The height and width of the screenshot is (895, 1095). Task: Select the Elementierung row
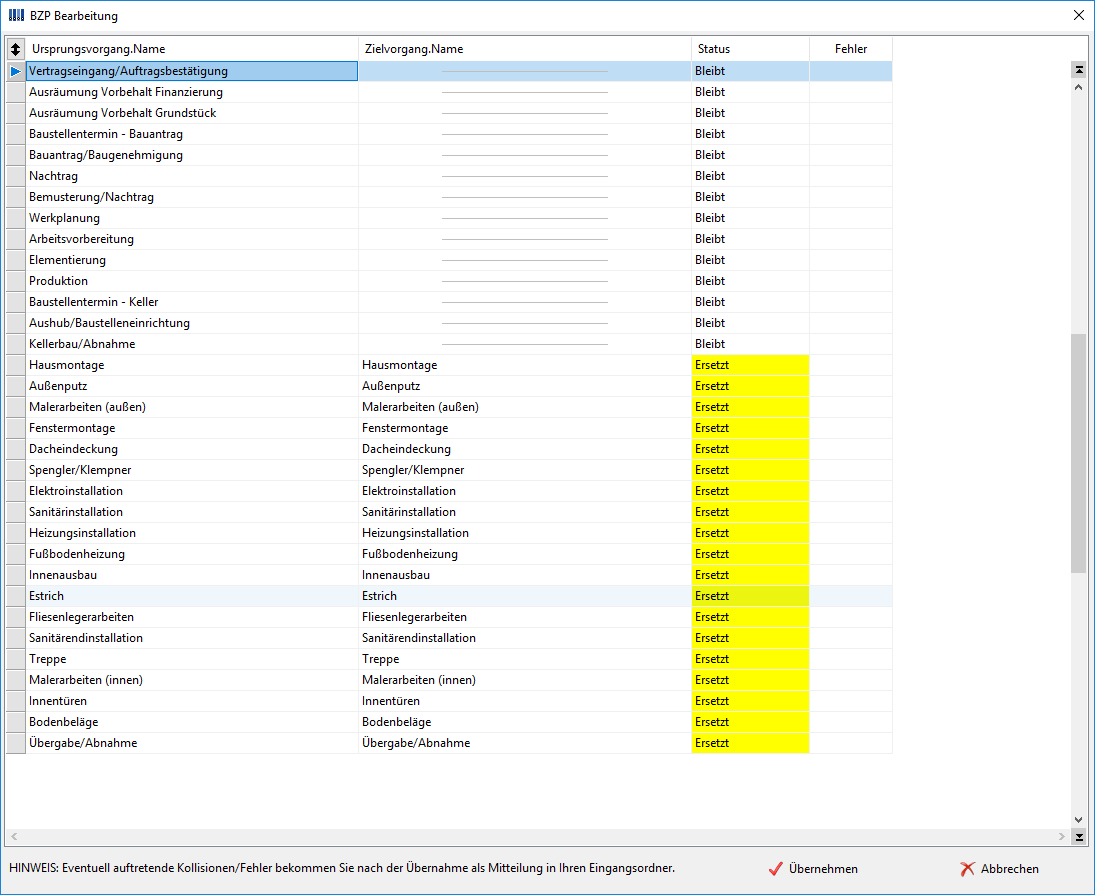click(449, 260)
